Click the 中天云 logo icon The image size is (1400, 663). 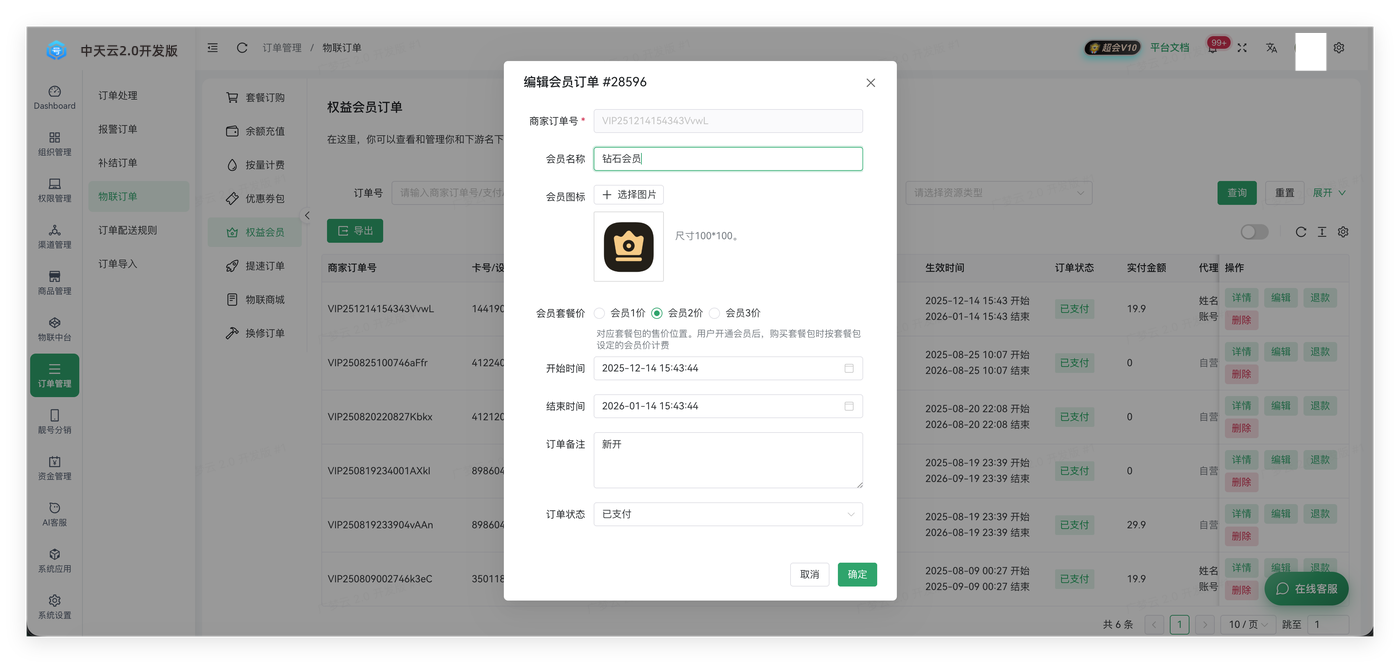pyautogui.click(x=57, y=50)
